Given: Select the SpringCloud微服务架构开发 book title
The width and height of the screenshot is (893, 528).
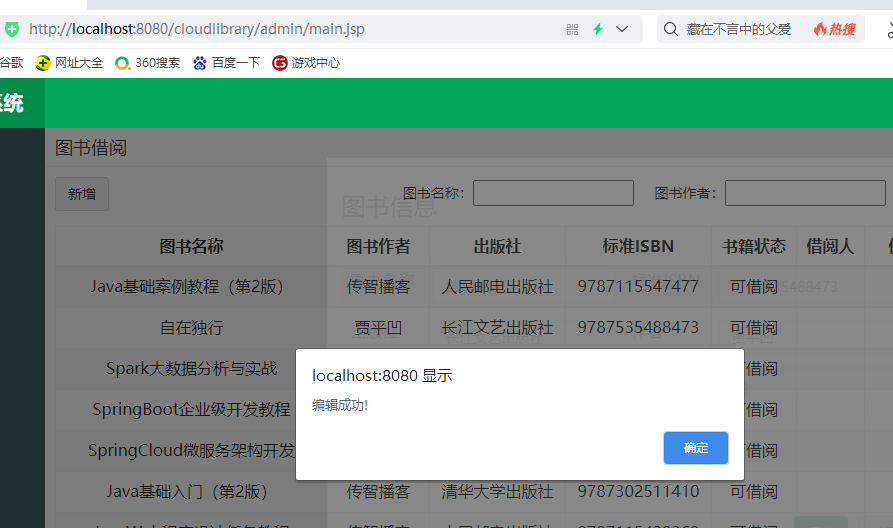Looking at the screenshot, I should [x=191, y=451].
